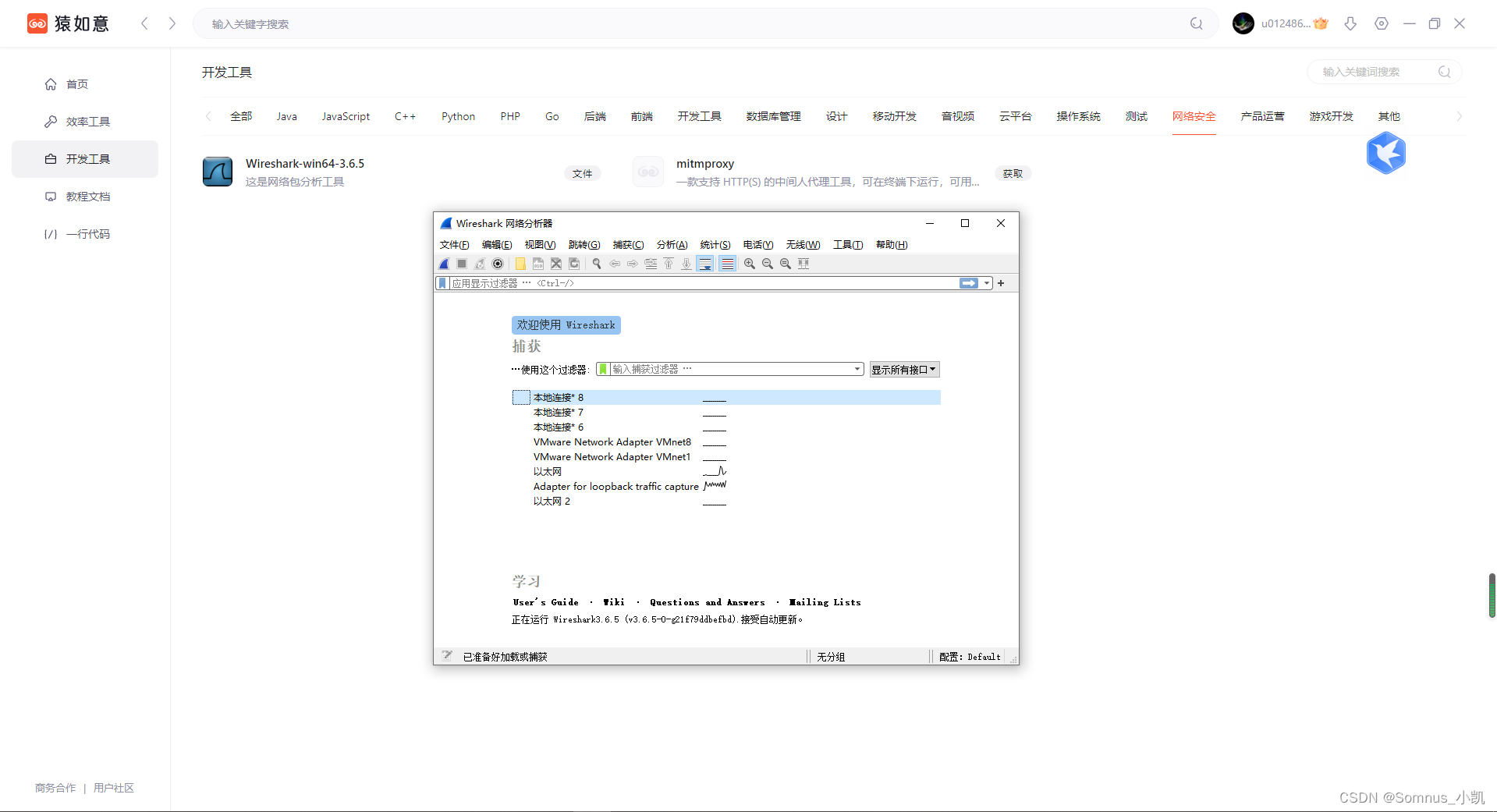This screenshot has width=1497, height=812.
Task: Jump to last packet icon
Action: pos(686,264)
